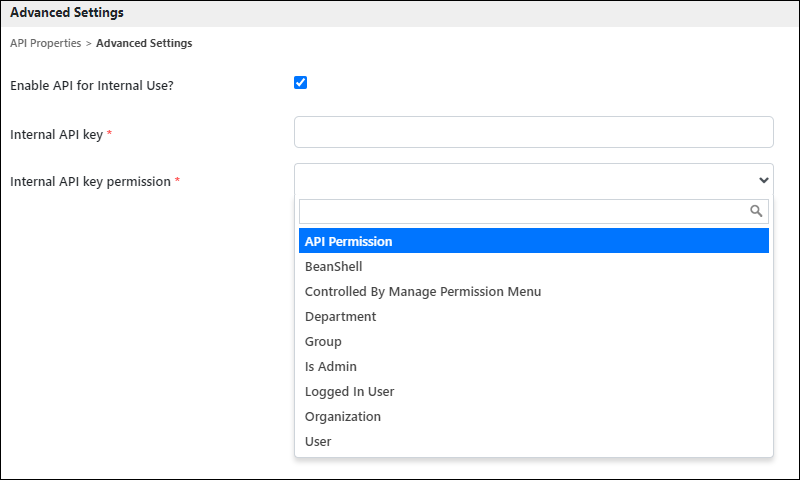Click the magnifier icon in dropdown search
800x480 pixels.
click(756, 211)
